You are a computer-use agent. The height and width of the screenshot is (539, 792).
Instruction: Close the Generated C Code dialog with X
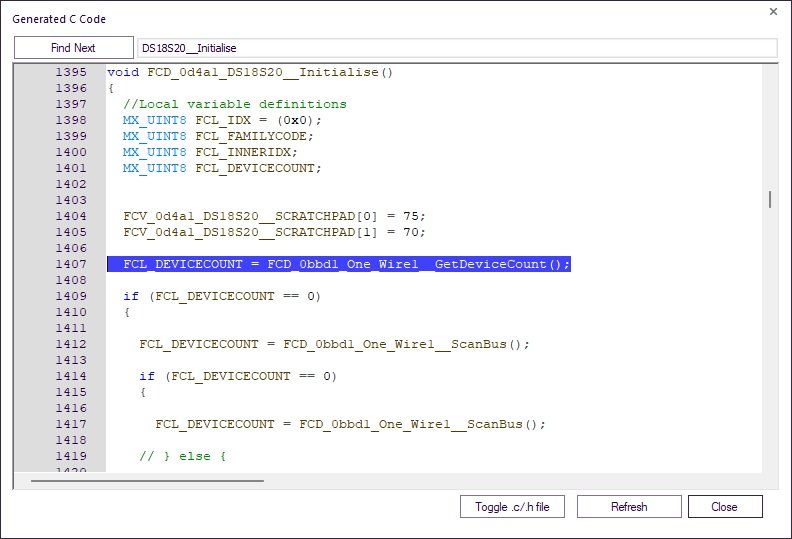pos(772,12)
